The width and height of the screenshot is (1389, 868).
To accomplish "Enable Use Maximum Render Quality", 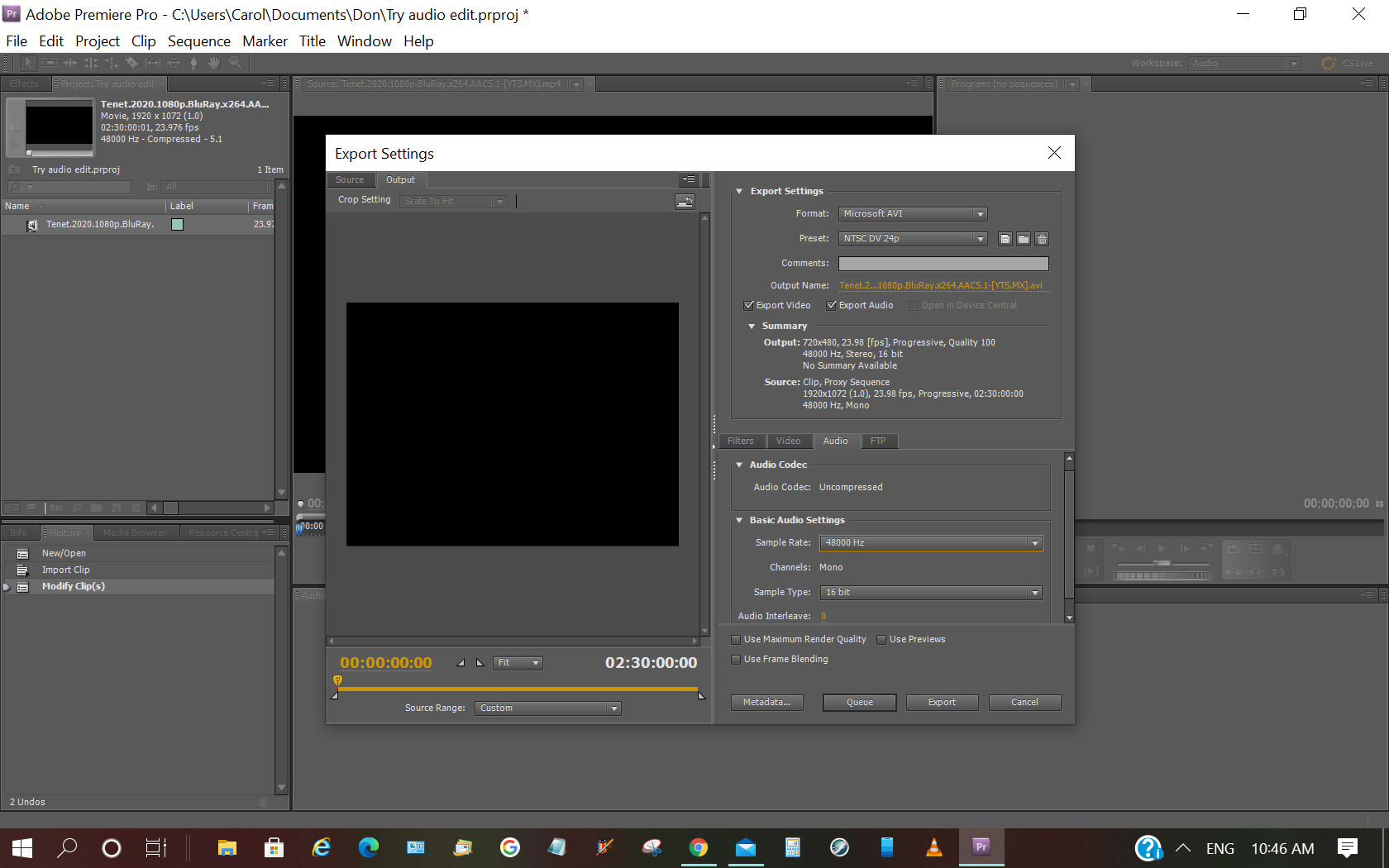I will pyautogui.click(x=736, y=639).
